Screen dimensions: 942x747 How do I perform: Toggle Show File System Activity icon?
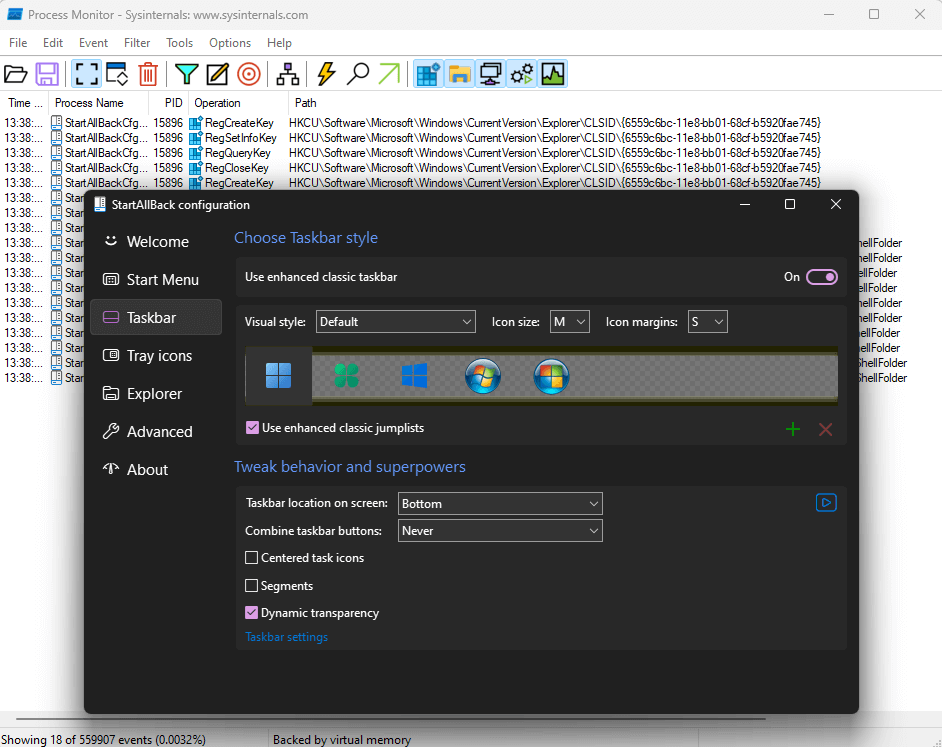(x=460, y=75)
